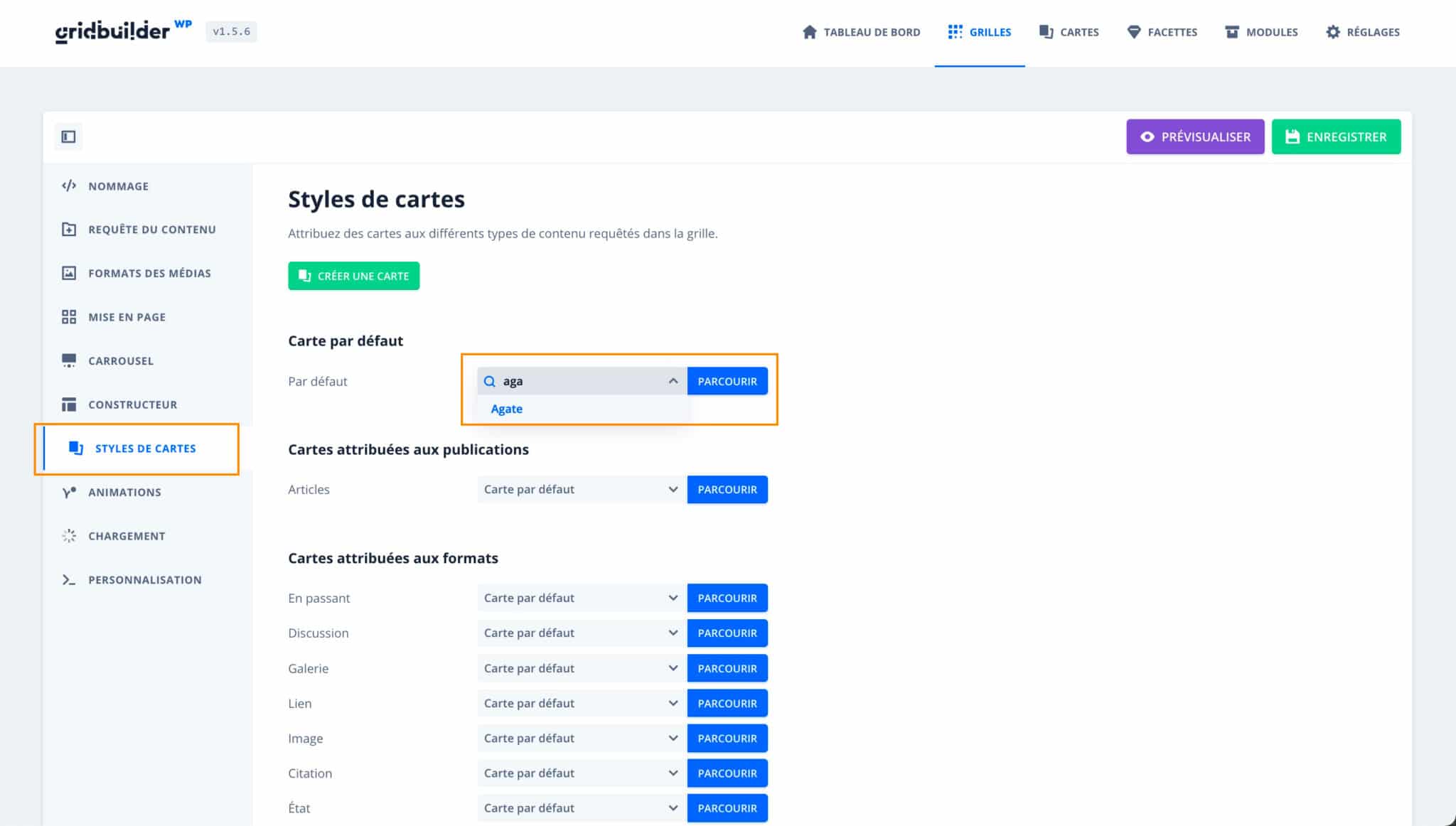The image size is (1456, 826).
Task: Click the Enregistrer button
Action: pyautogui.click(x=1336, y=136)
